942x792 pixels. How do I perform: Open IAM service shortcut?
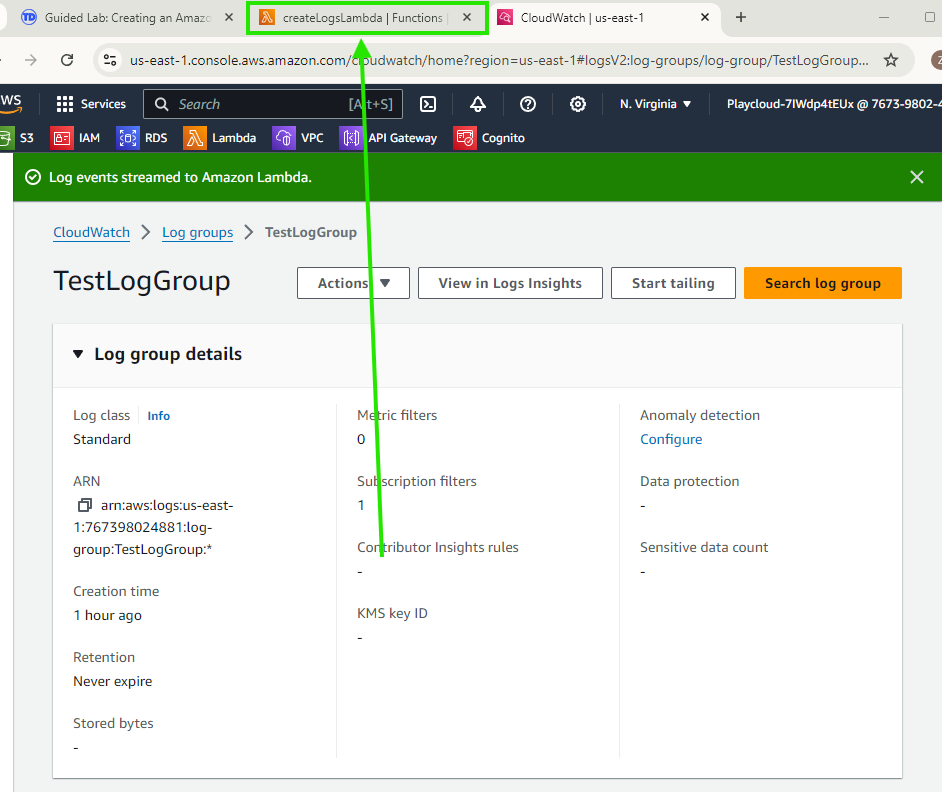(x=76, y=138)
